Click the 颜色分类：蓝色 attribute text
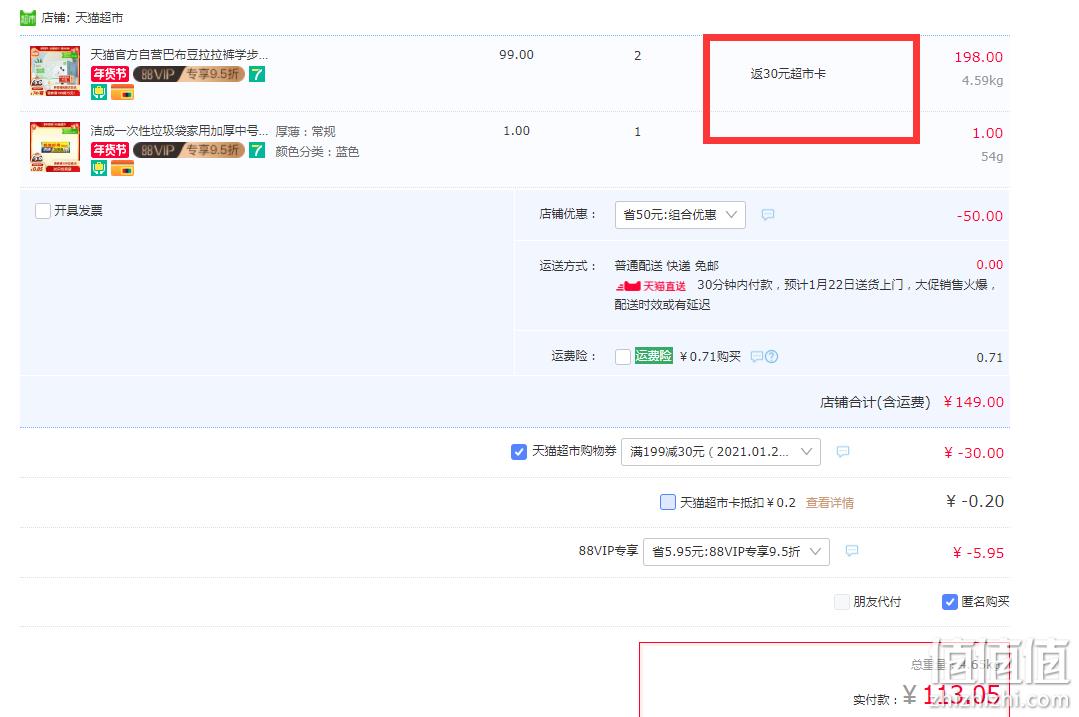The height and width of the screenshot is (717, 1079). pyautogui.click(x=317, y=151)
